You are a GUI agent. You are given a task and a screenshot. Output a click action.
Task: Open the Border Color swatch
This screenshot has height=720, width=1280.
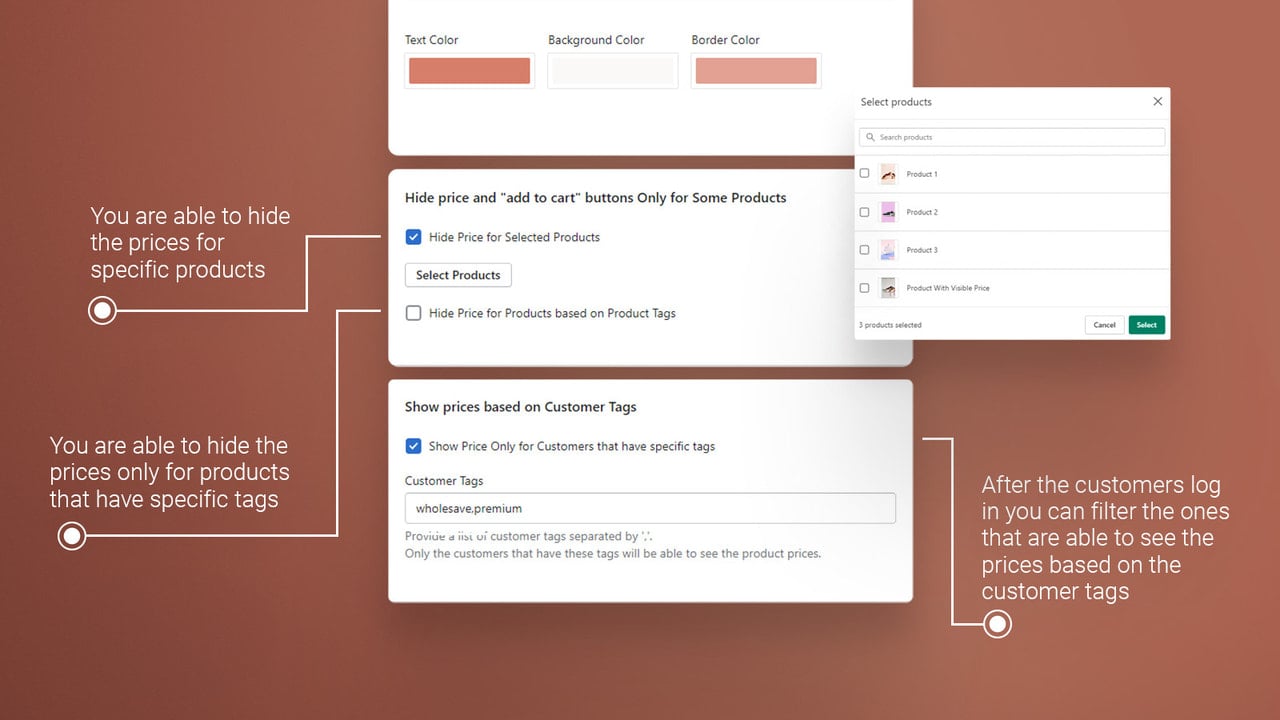point(756,71)
